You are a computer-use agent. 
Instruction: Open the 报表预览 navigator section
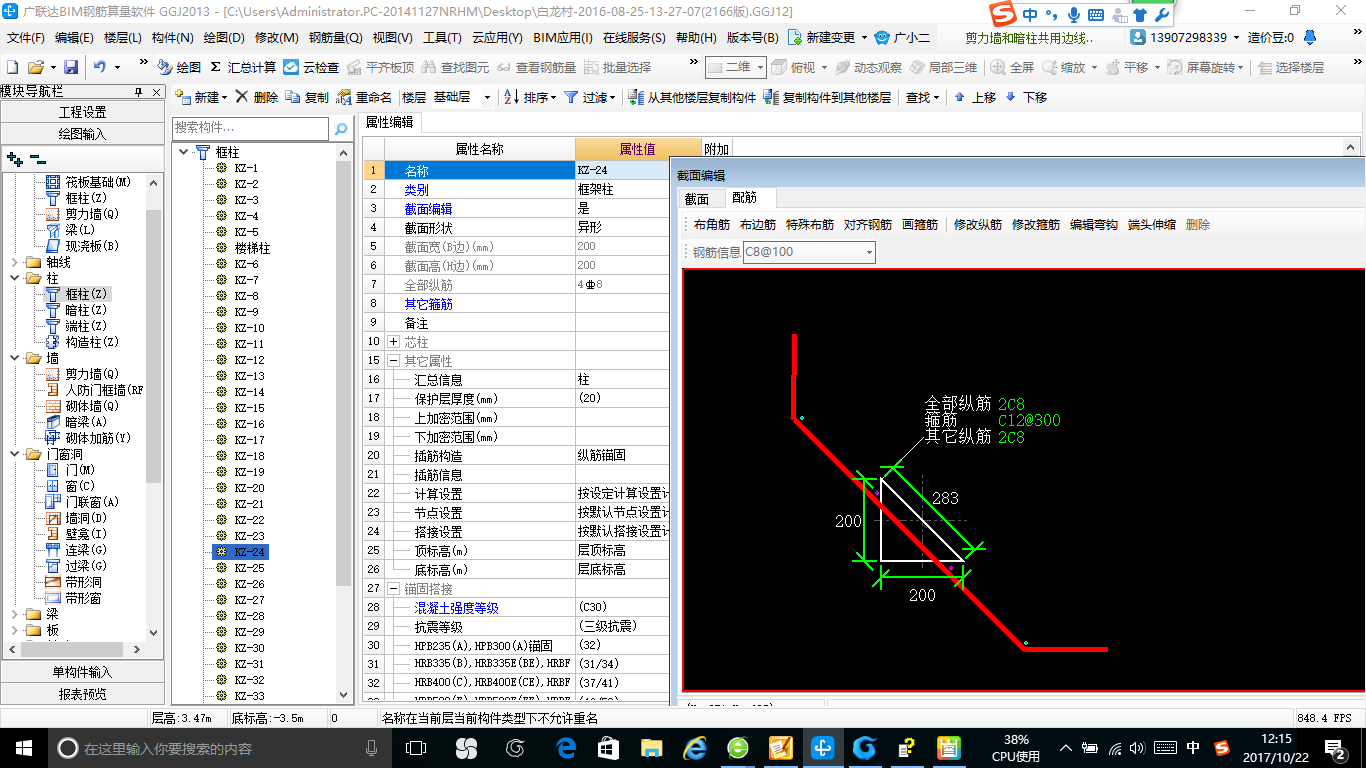click(82, 693)
